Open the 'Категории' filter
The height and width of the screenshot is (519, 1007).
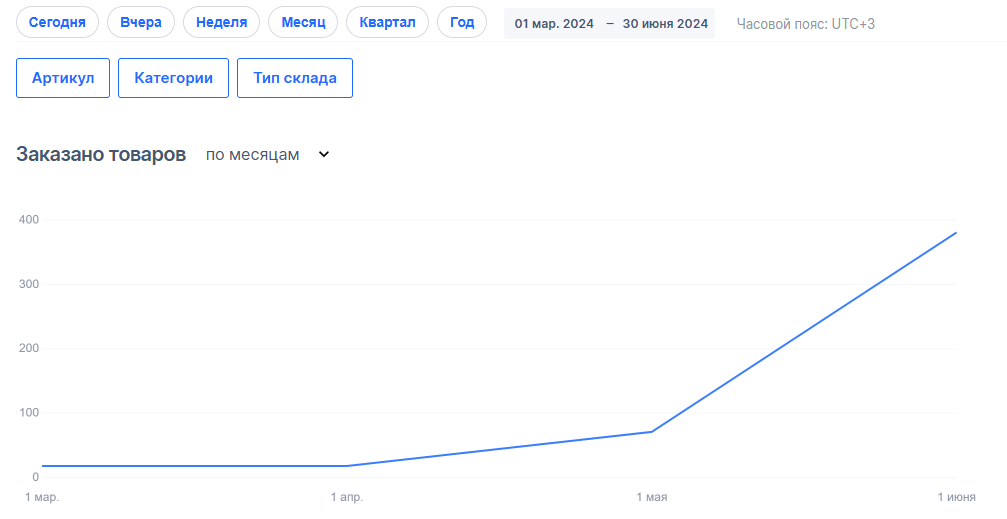coord(174,78)
